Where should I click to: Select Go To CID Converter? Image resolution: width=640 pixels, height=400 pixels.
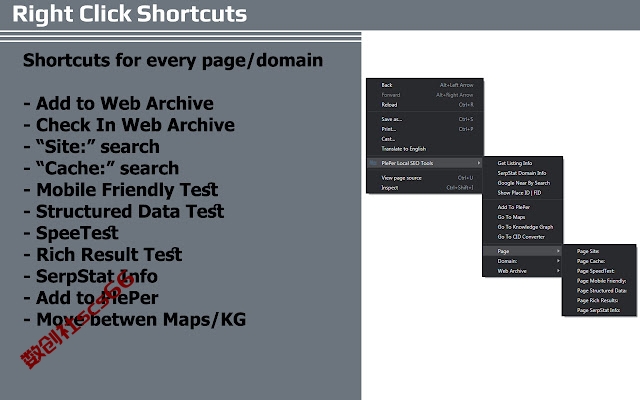click(x=522, y=236)
